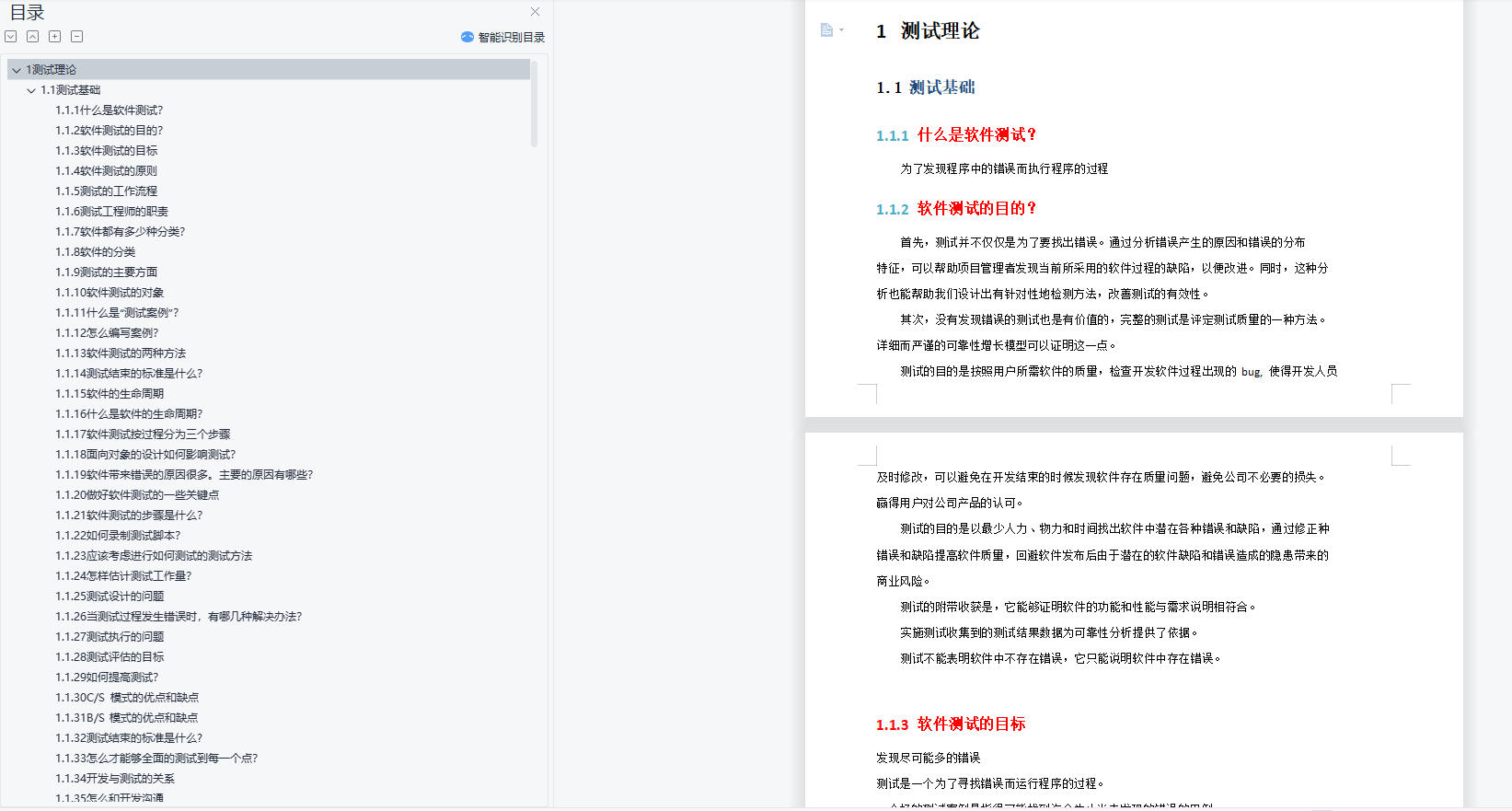This screenshot has width=1512, height=811.
Task: Click the paragraph 为了发现程序中的错误而执行程序的过程
Action: point(1004,168)
